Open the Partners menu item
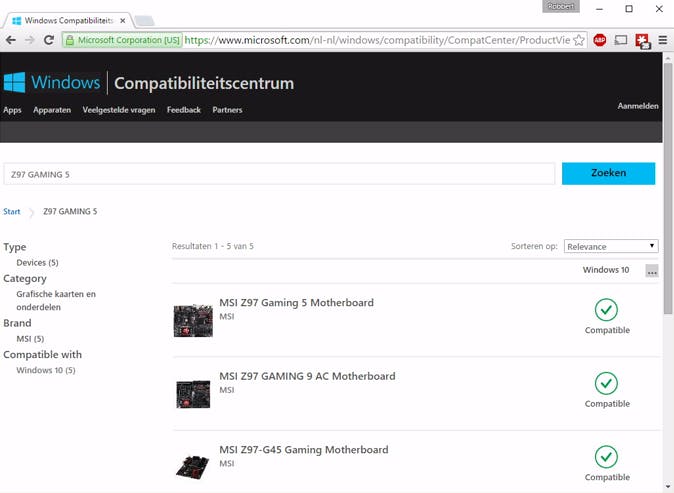The width and height of the screenshot is (674, 493). point(227,110)
